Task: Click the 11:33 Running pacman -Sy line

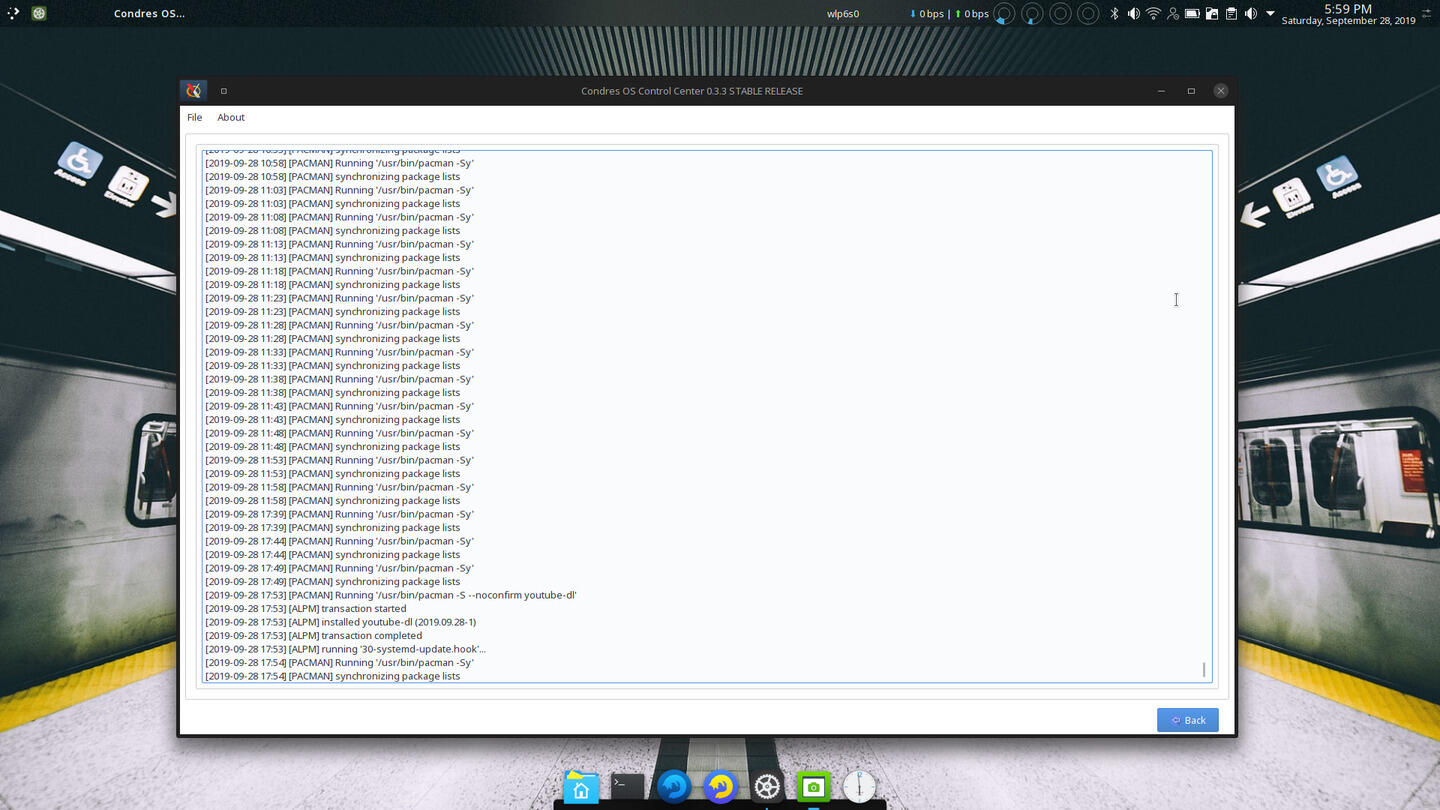Action: click(x=339, y=352)
